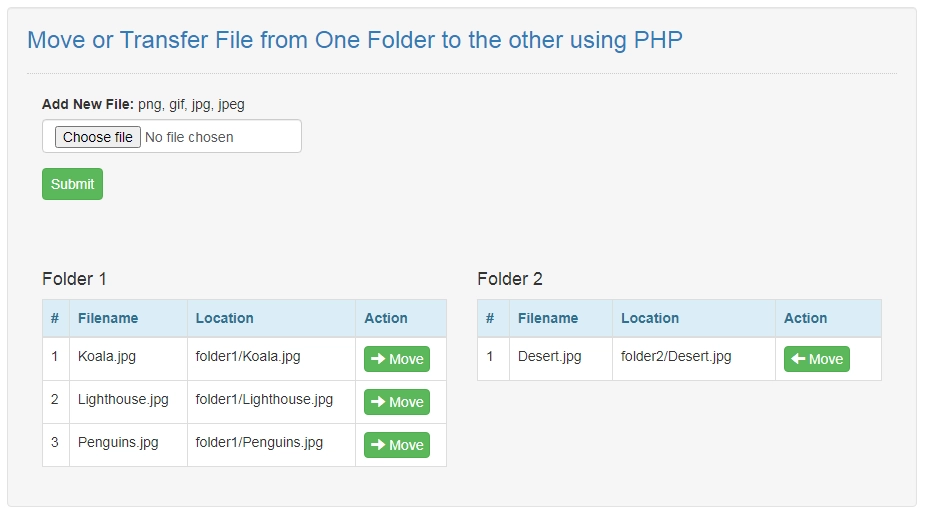
Task: Open the page title heading link
Action: coord(354,40)
